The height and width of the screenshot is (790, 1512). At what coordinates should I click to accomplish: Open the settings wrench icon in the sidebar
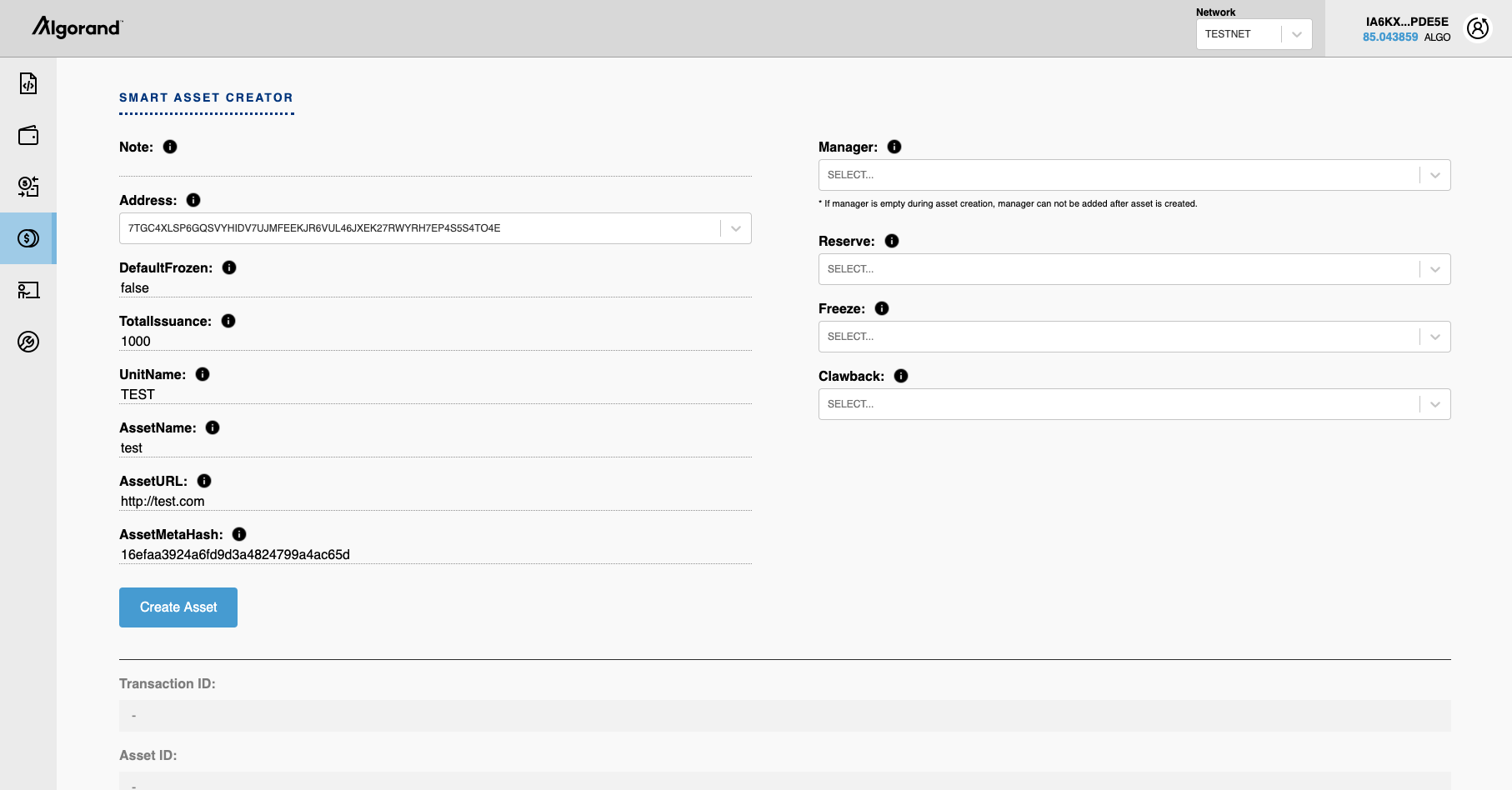pos(28,342)
